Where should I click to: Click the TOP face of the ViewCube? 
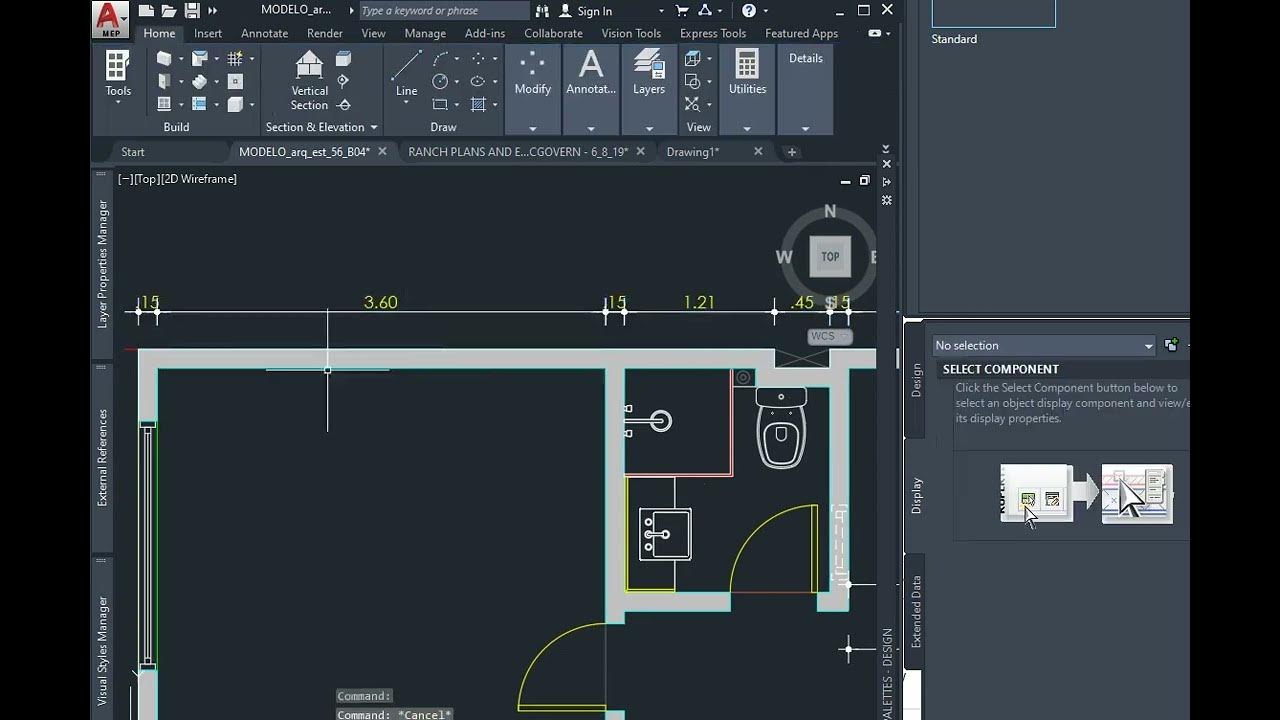coord(830,256)
